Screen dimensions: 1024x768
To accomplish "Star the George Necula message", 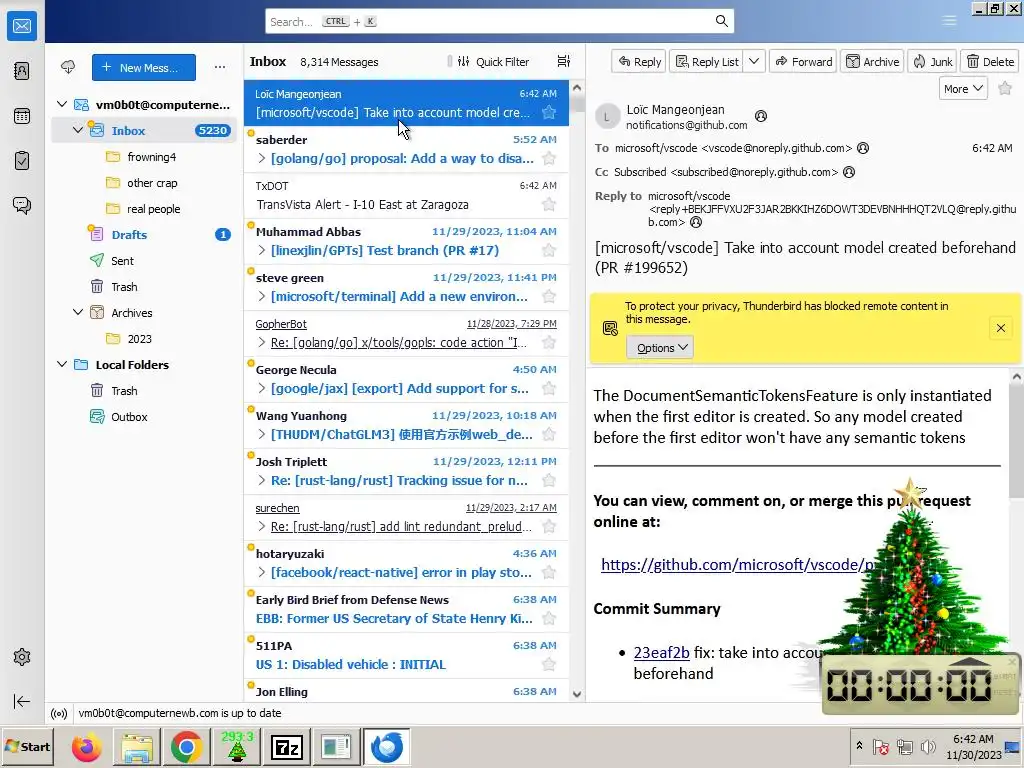I will (549, 389).
